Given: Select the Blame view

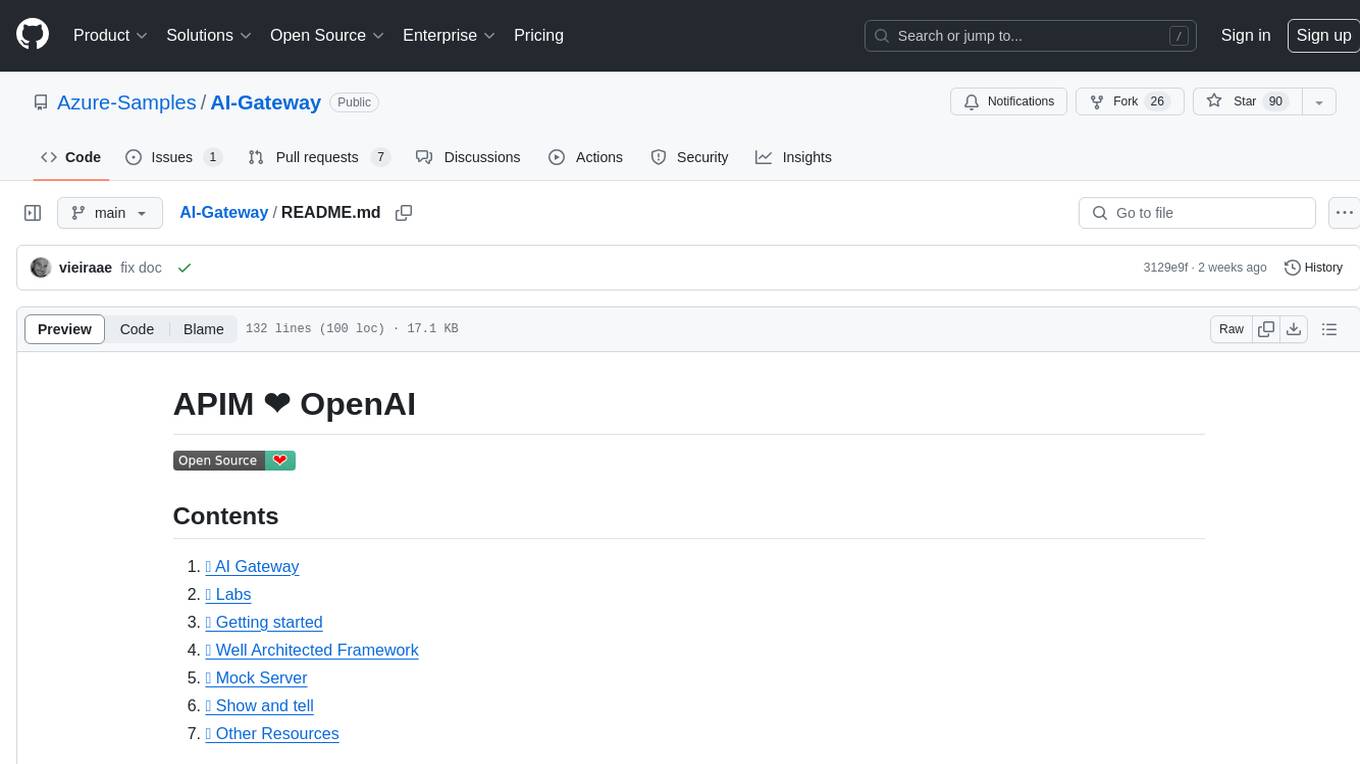Looking at the screenshot, I should (203, 329).
